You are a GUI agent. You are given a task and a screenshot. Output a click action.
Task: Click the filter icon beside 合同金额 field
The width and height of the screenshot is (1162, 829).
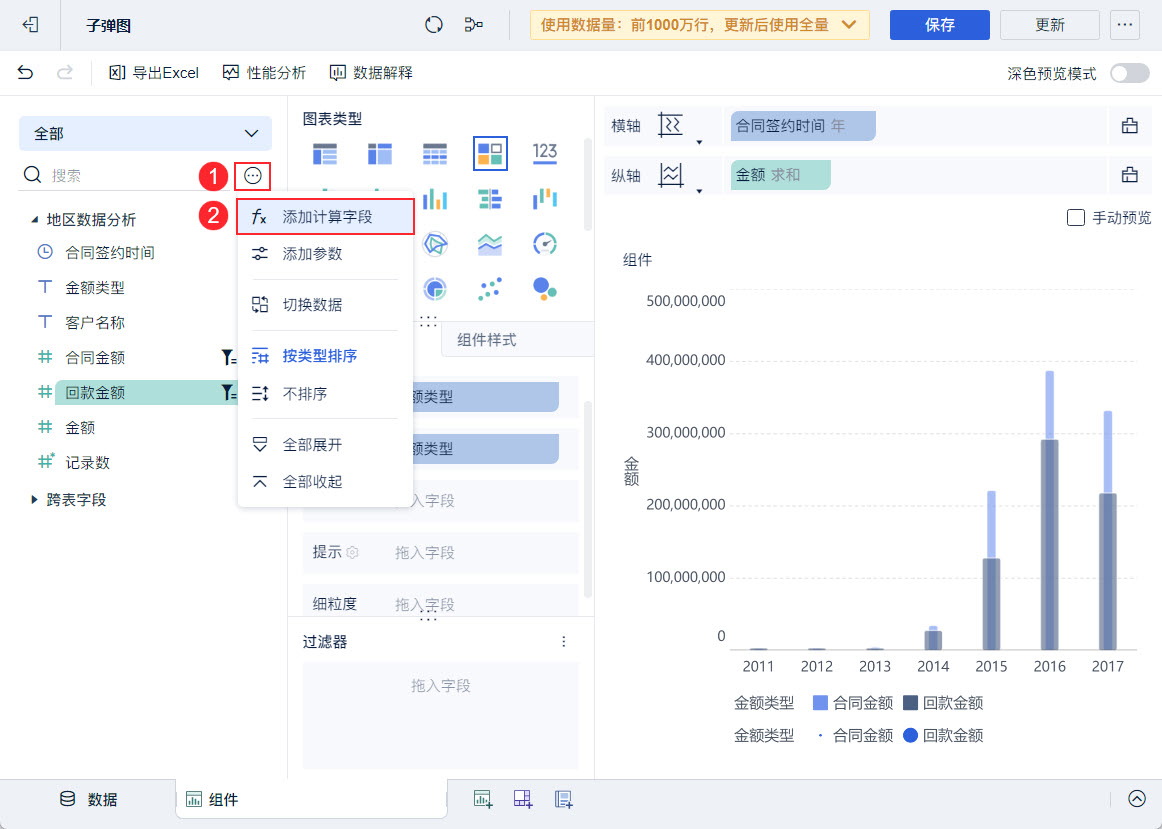point(228,358)
